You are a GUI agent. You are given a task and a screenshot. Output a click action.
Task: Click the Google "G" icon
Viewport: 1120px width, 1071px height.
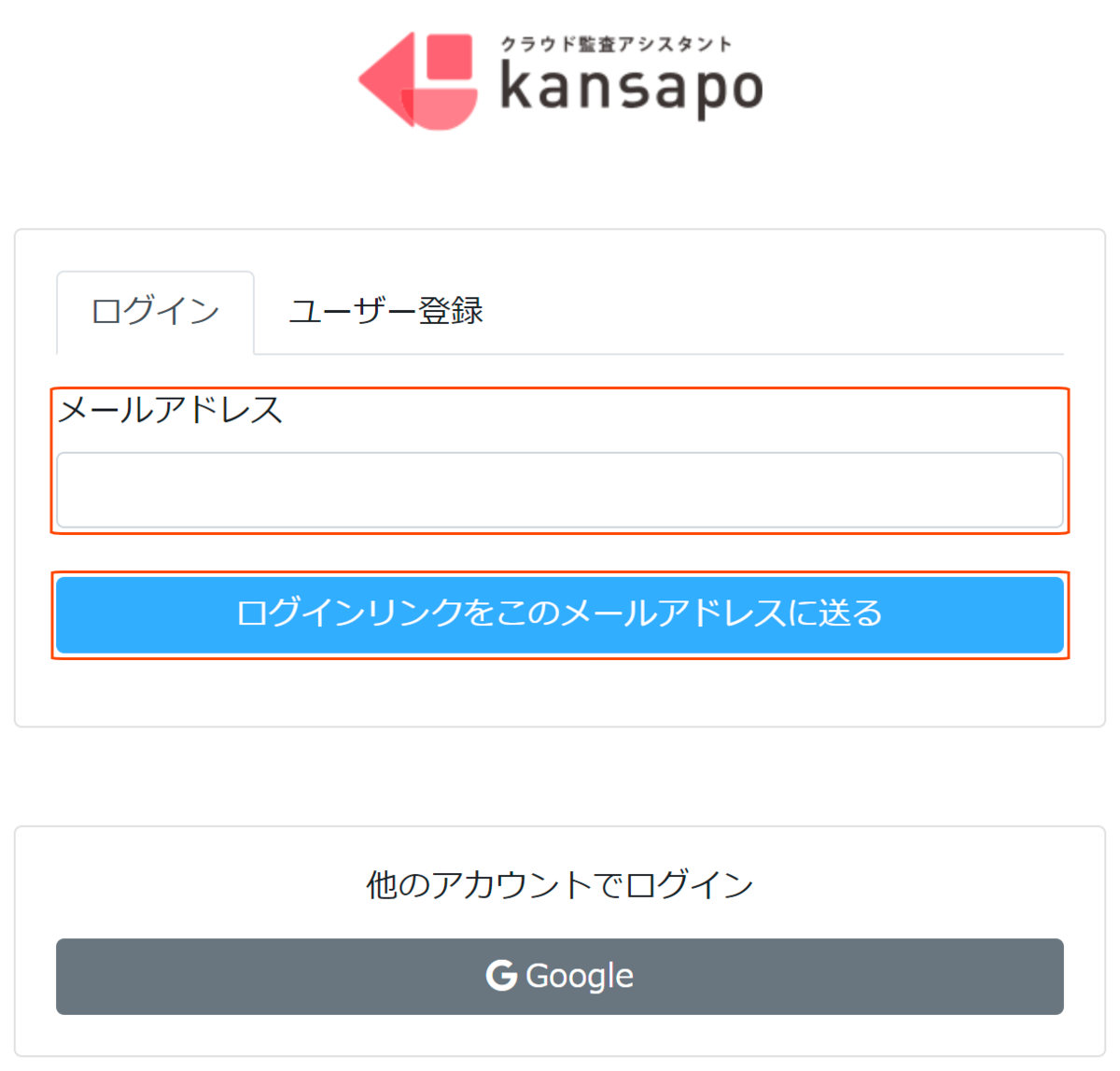pos(501,976)
